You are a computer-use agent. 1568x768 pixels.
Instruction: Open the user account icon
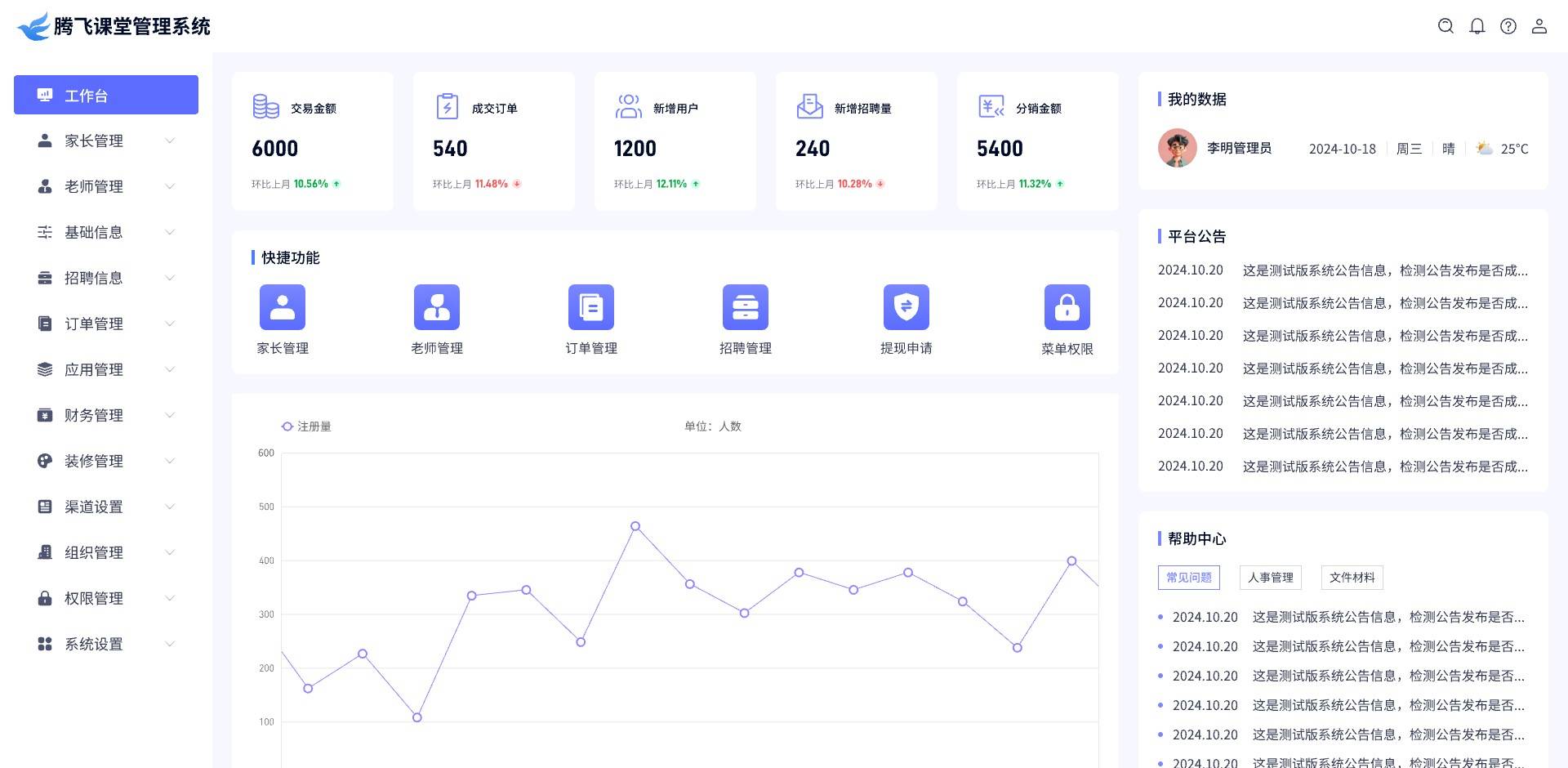[x=1539, y=26]
